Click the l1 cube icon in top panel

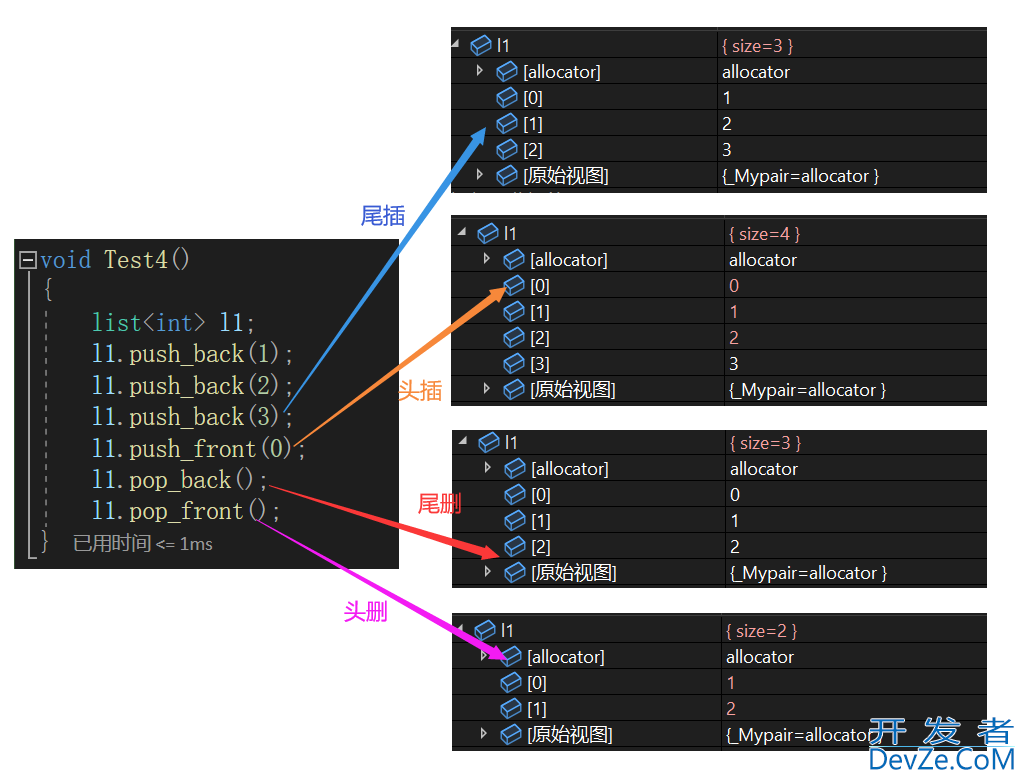(481, 45)
